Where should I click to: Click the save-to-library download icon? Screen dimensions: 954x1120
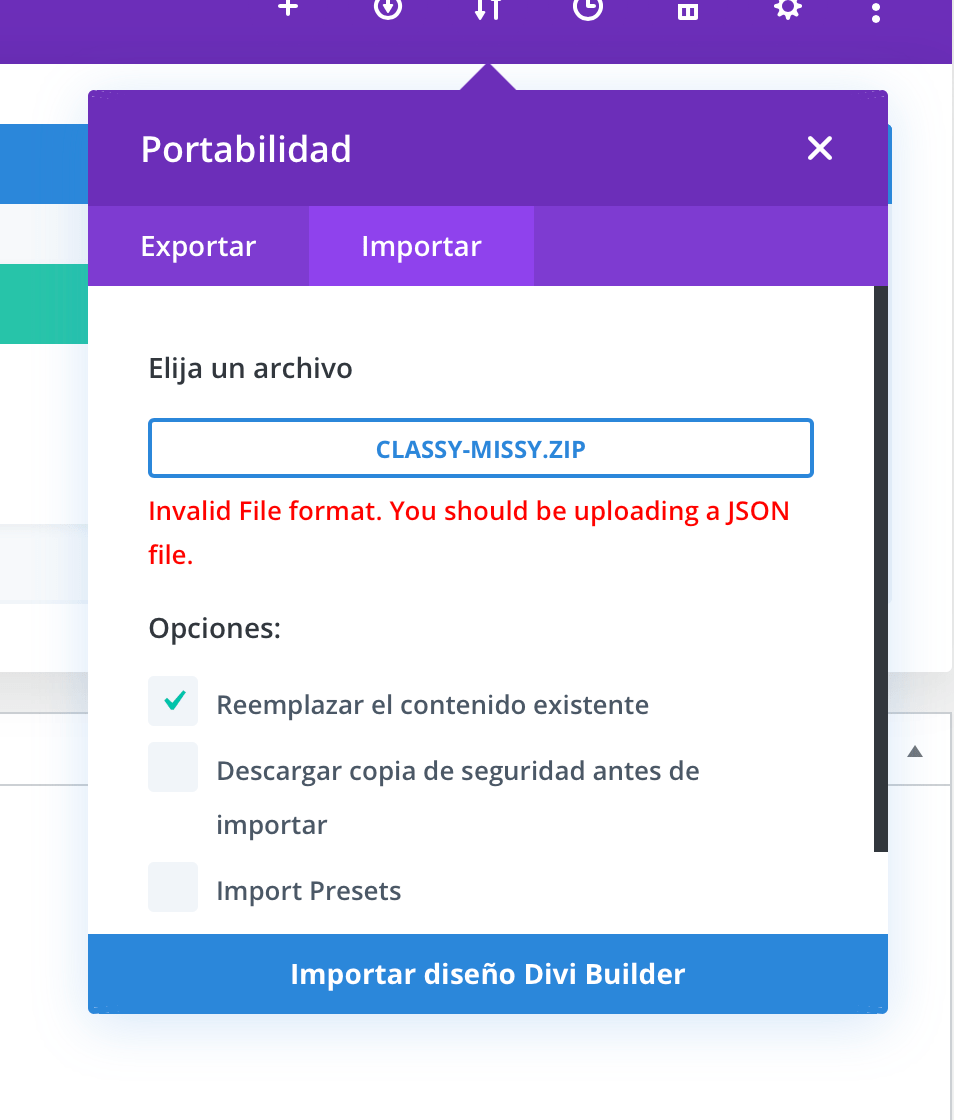point(388,8)
